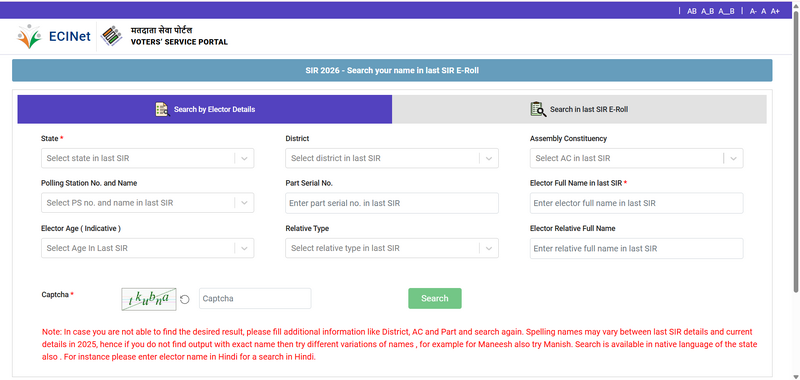Click the VOTERS' SERVICE PORTAL title text
Screen dimensions: 800x380
pyautogui.click(x=179, y=42)
